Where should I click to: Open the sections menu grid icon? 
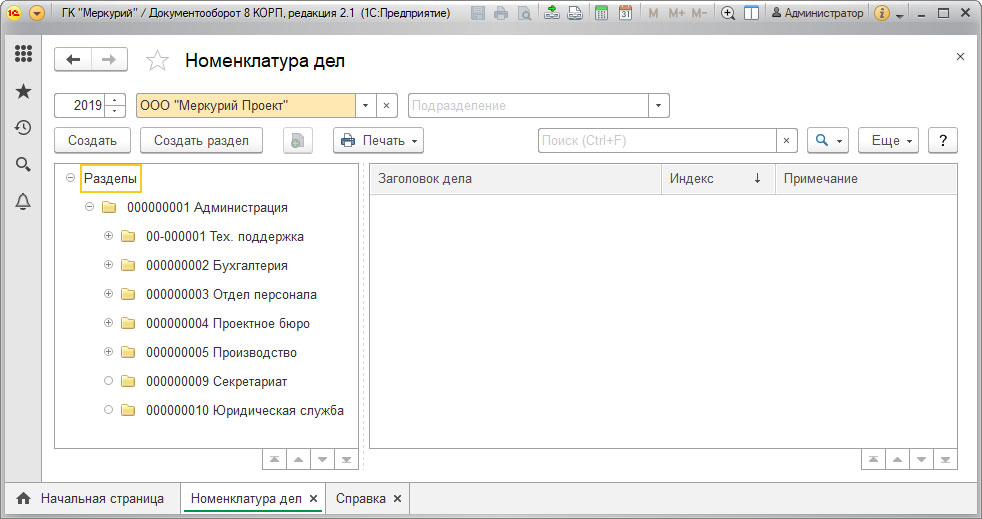click(23, 54)
